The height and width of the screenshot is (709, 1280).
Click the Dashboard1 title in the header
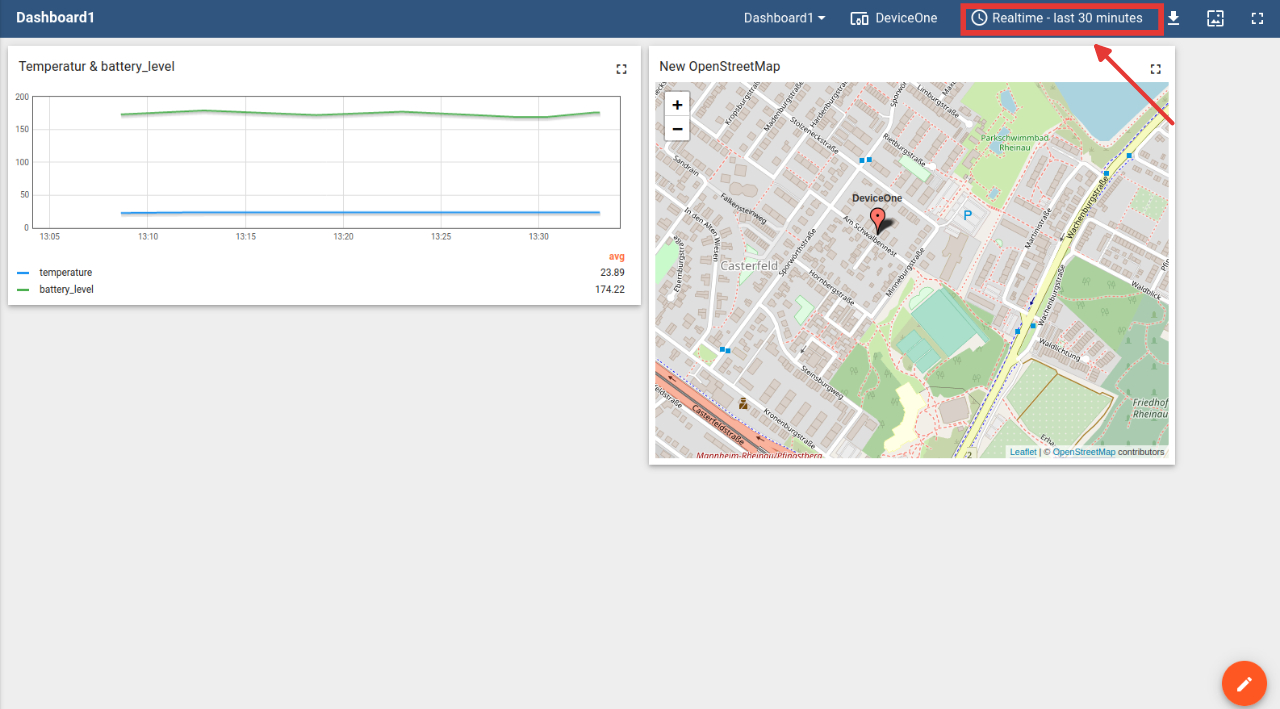(55, 18)
